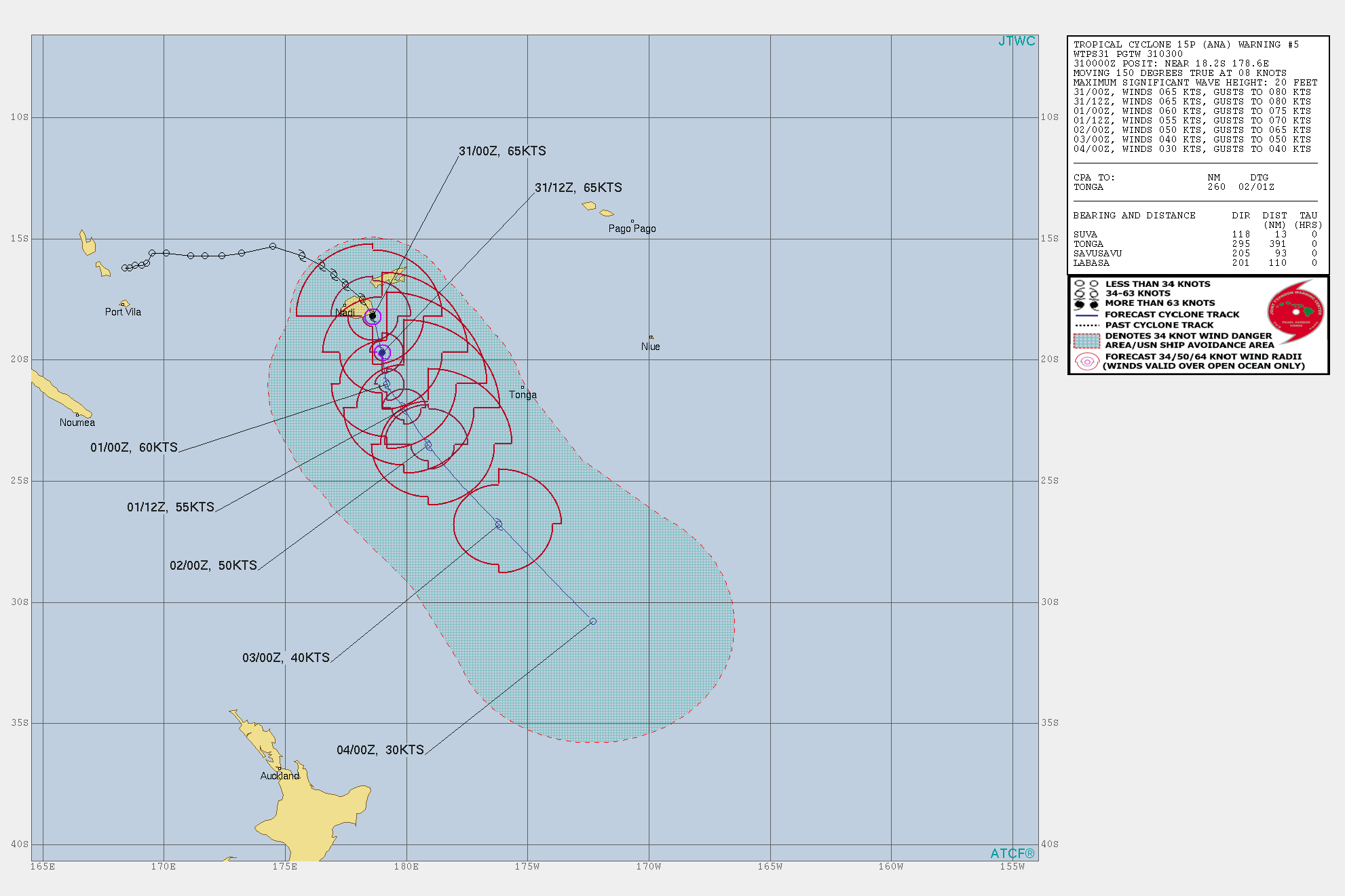Click the 04/00Z final forecast position circle
Screen dimensions: 1345x896
click(x=593, y=621)
